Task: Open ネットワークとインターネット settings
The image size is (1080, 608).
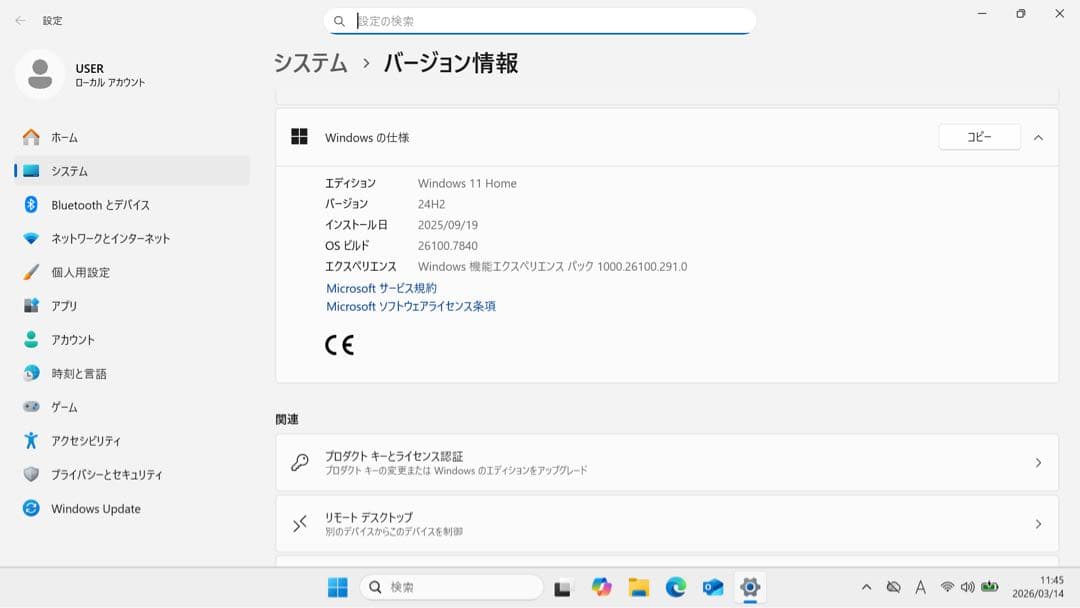Action: (x=132, y=238)
